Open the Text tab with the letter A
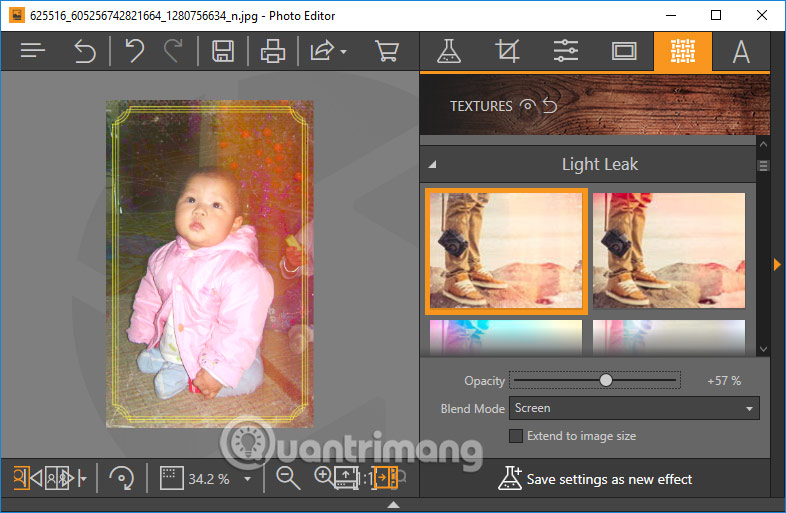 (741, 52)
